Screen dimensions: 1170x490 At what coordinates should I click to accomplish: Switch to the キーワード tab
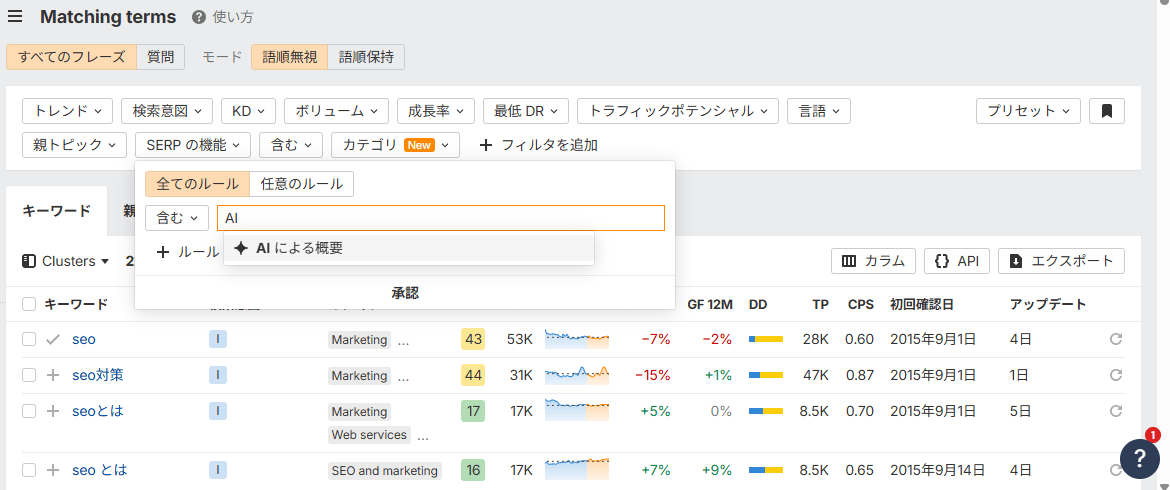click(x=57, y=210)
